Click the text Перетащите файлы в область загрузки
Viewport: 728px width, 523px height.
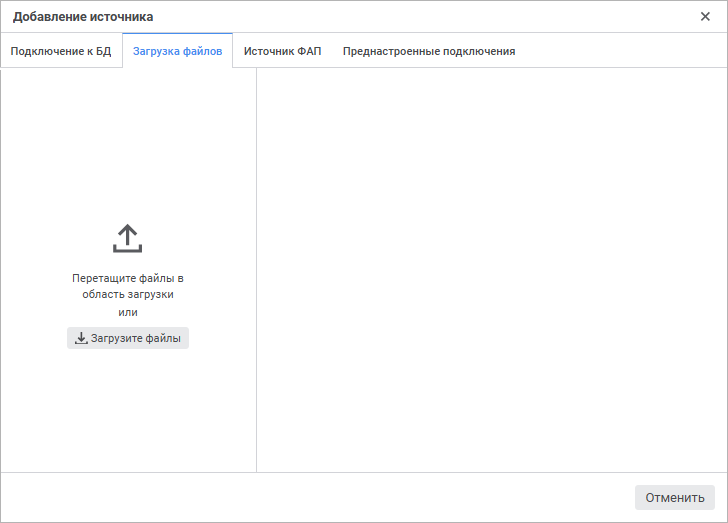coord(128,286)
